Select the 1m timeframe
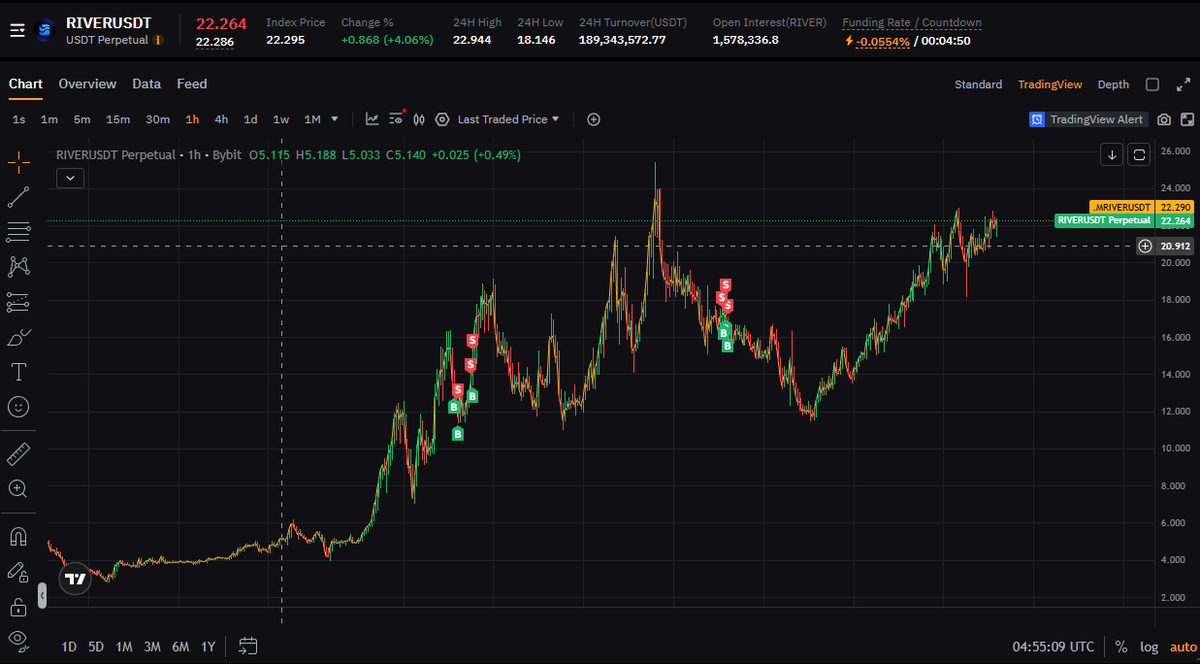The height and width of the screenshot is (664, 1200). point(49,119)
